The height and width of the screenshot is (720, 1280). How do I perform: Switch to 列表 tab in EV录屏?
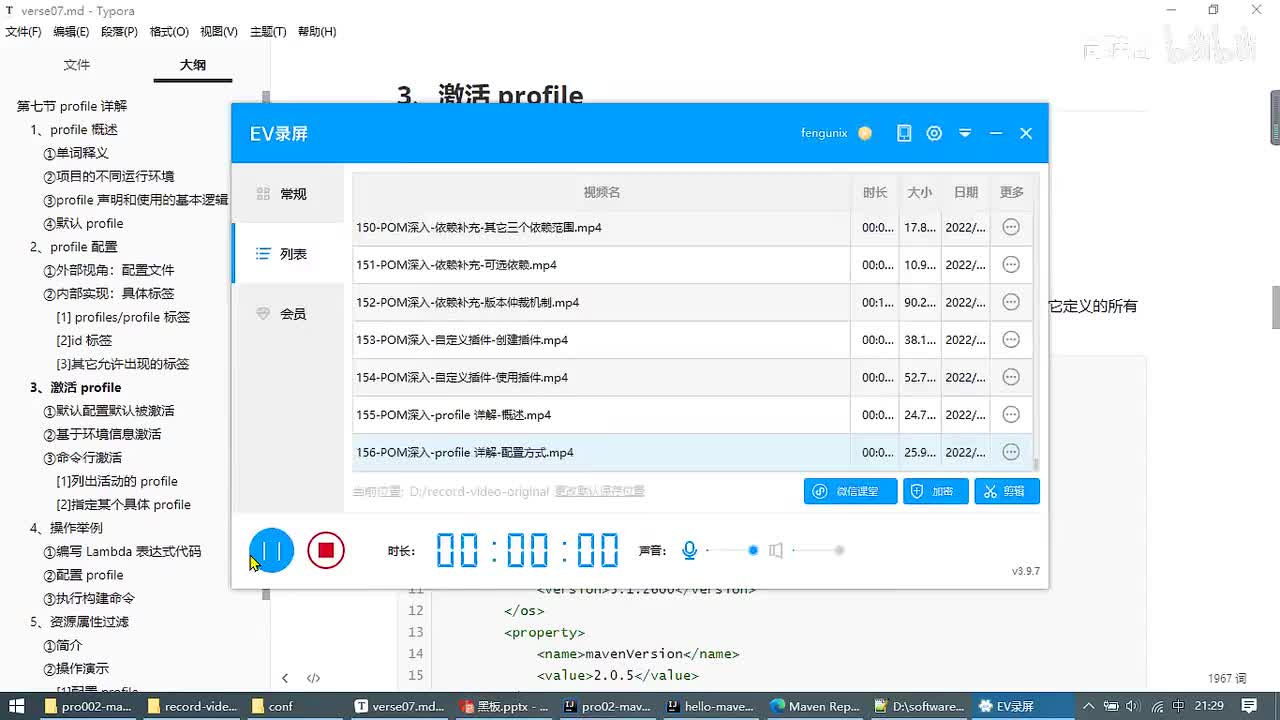tap(289, 254)
